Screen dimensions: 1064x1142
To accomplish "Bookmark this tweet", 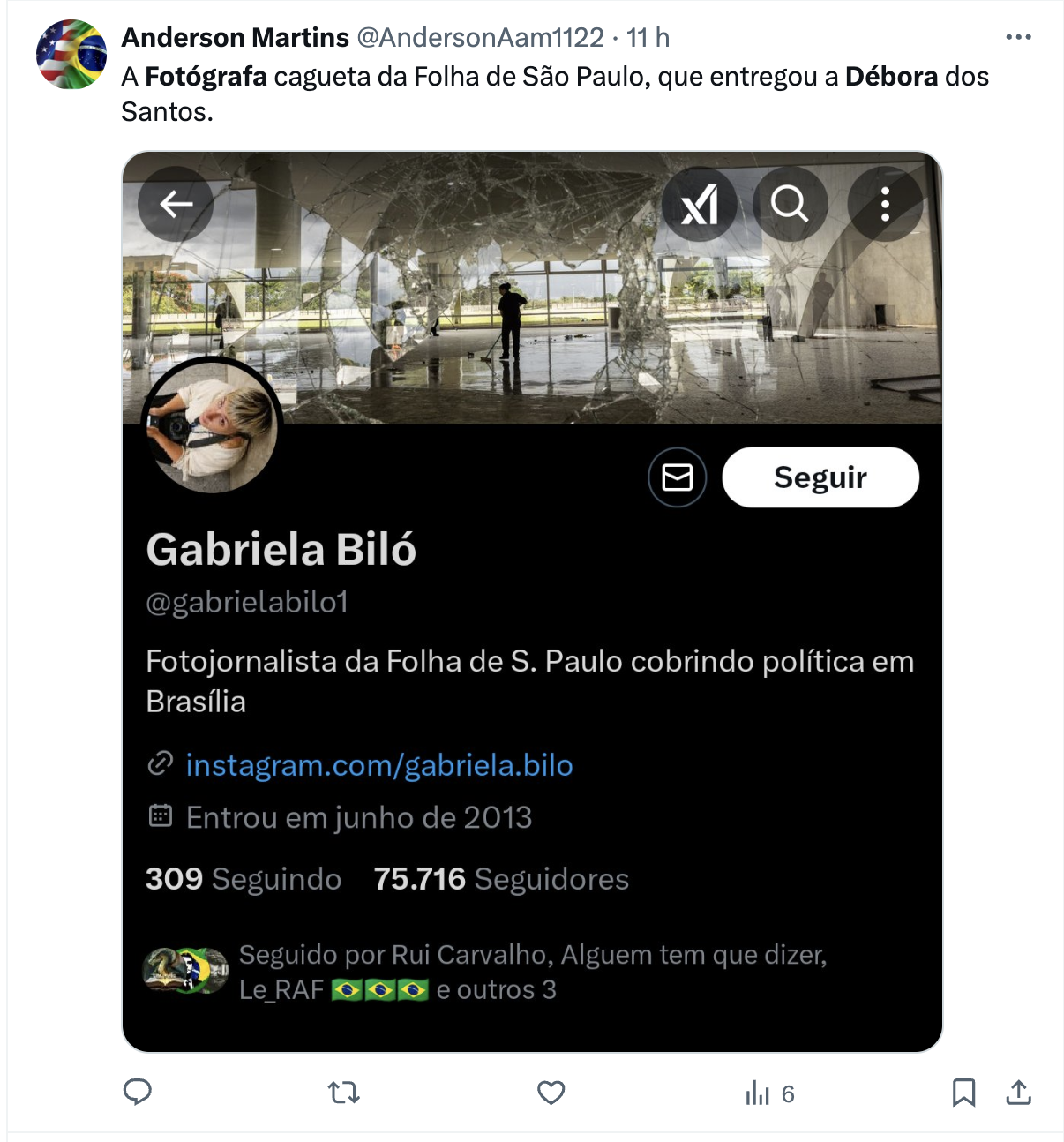I will tap(963, 1093).
